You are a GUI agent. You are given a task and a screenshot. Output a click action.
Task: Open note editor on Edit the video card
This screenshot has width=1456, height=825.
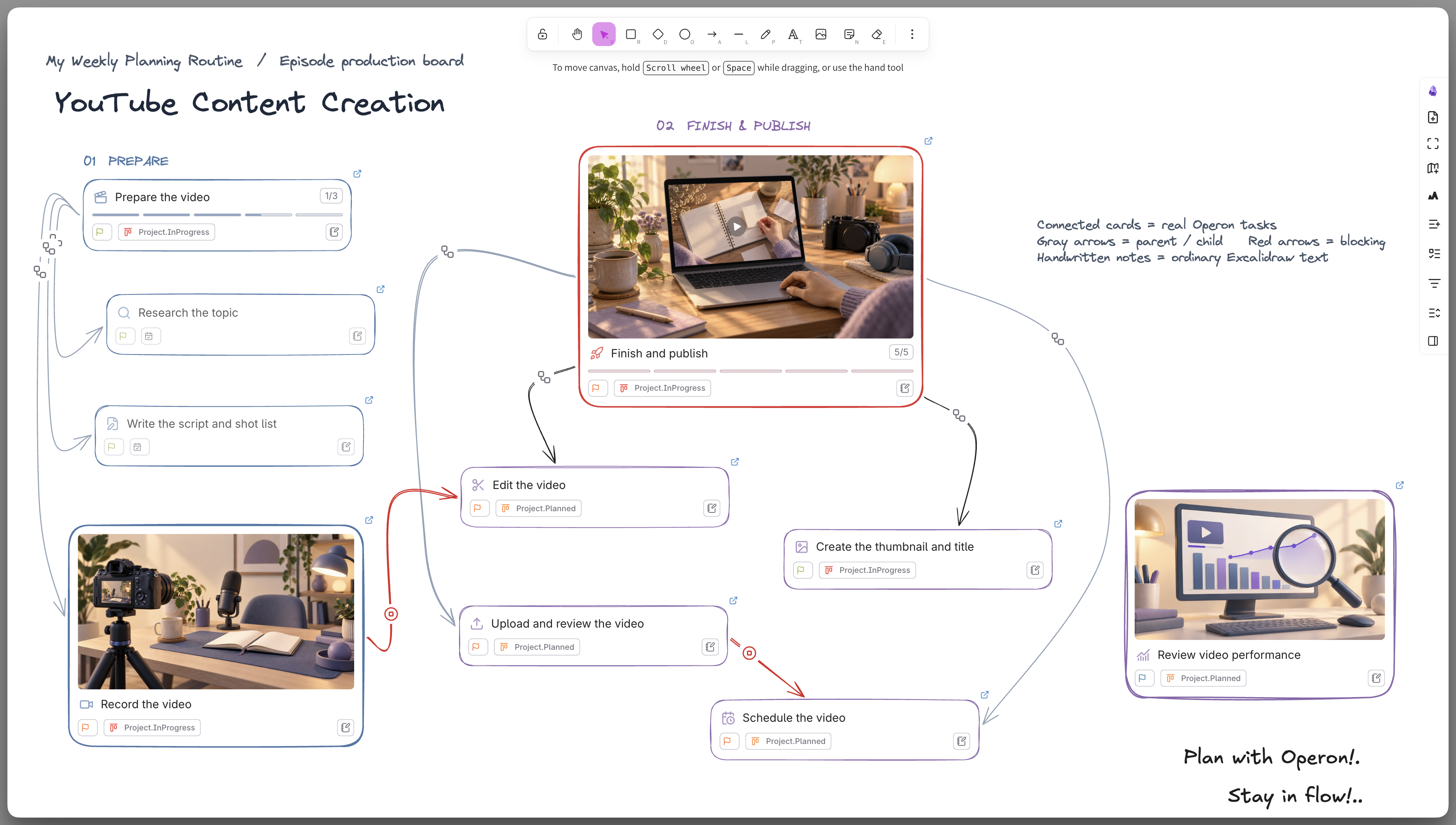click(712, 508)
